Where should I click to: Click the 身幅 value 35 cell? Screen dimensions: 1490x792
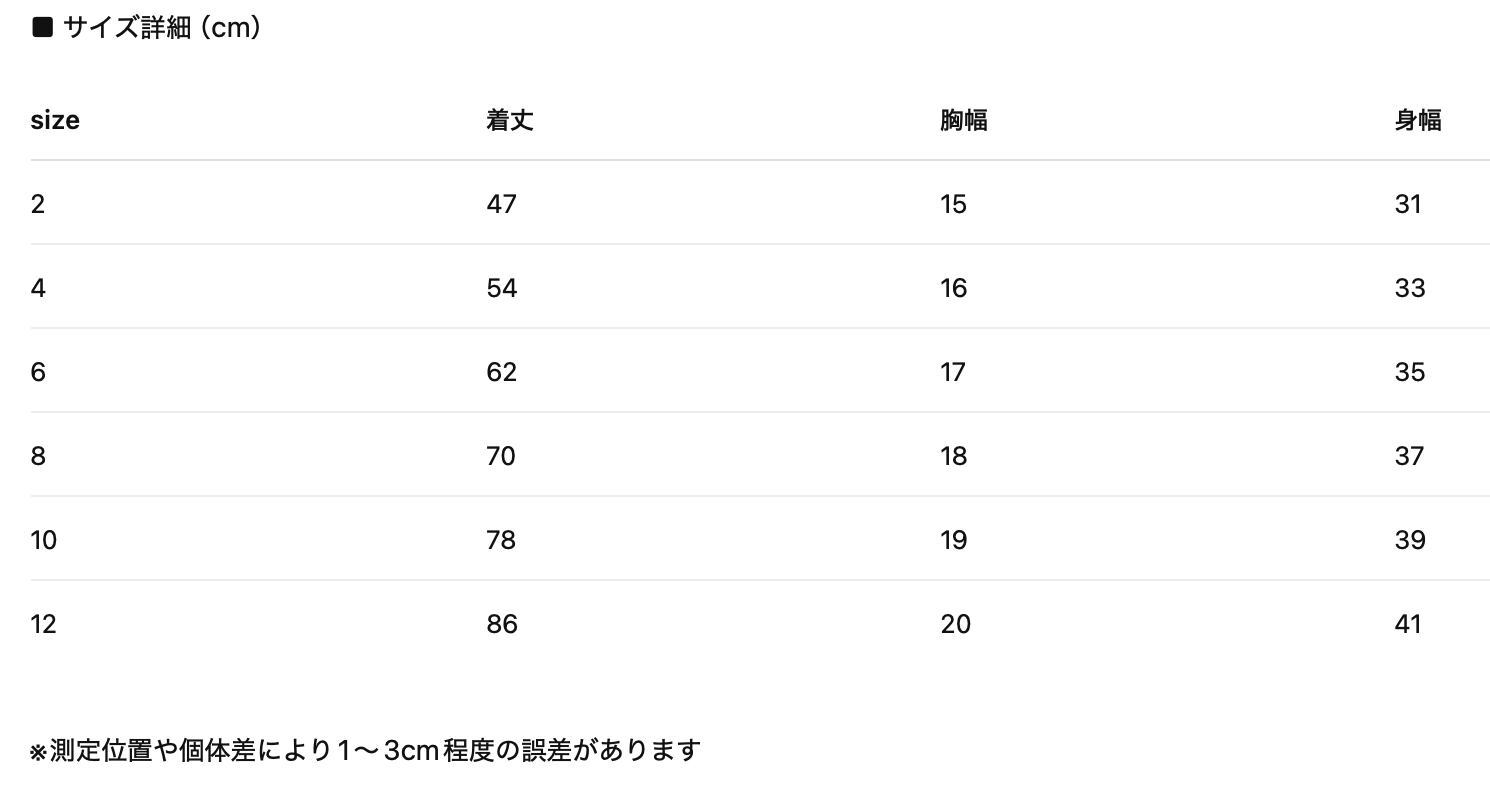pyautogui.click(x=1409, y=372)
